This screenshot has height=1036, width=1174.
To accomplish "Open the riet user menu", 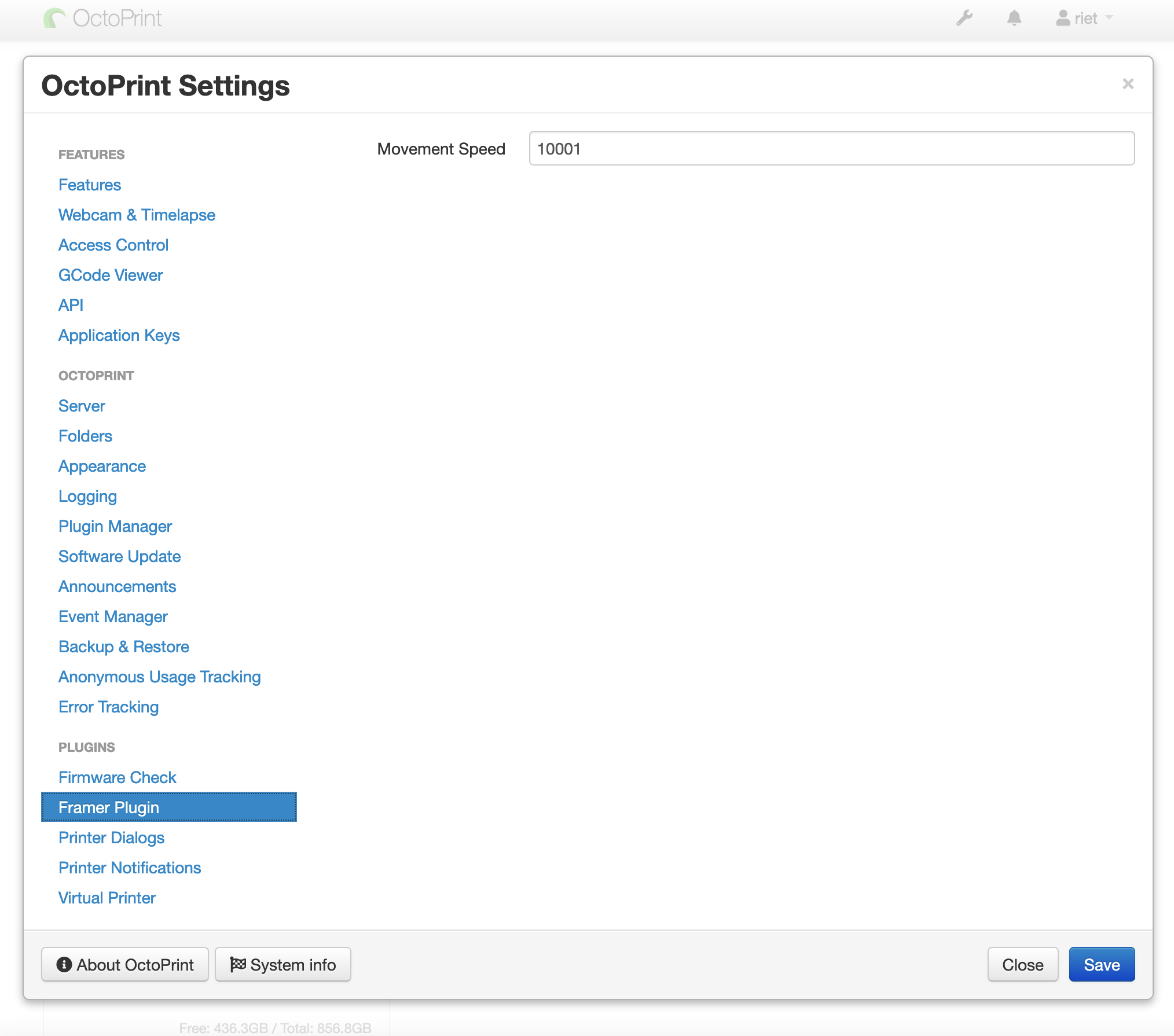I will tap(1084, 19).
